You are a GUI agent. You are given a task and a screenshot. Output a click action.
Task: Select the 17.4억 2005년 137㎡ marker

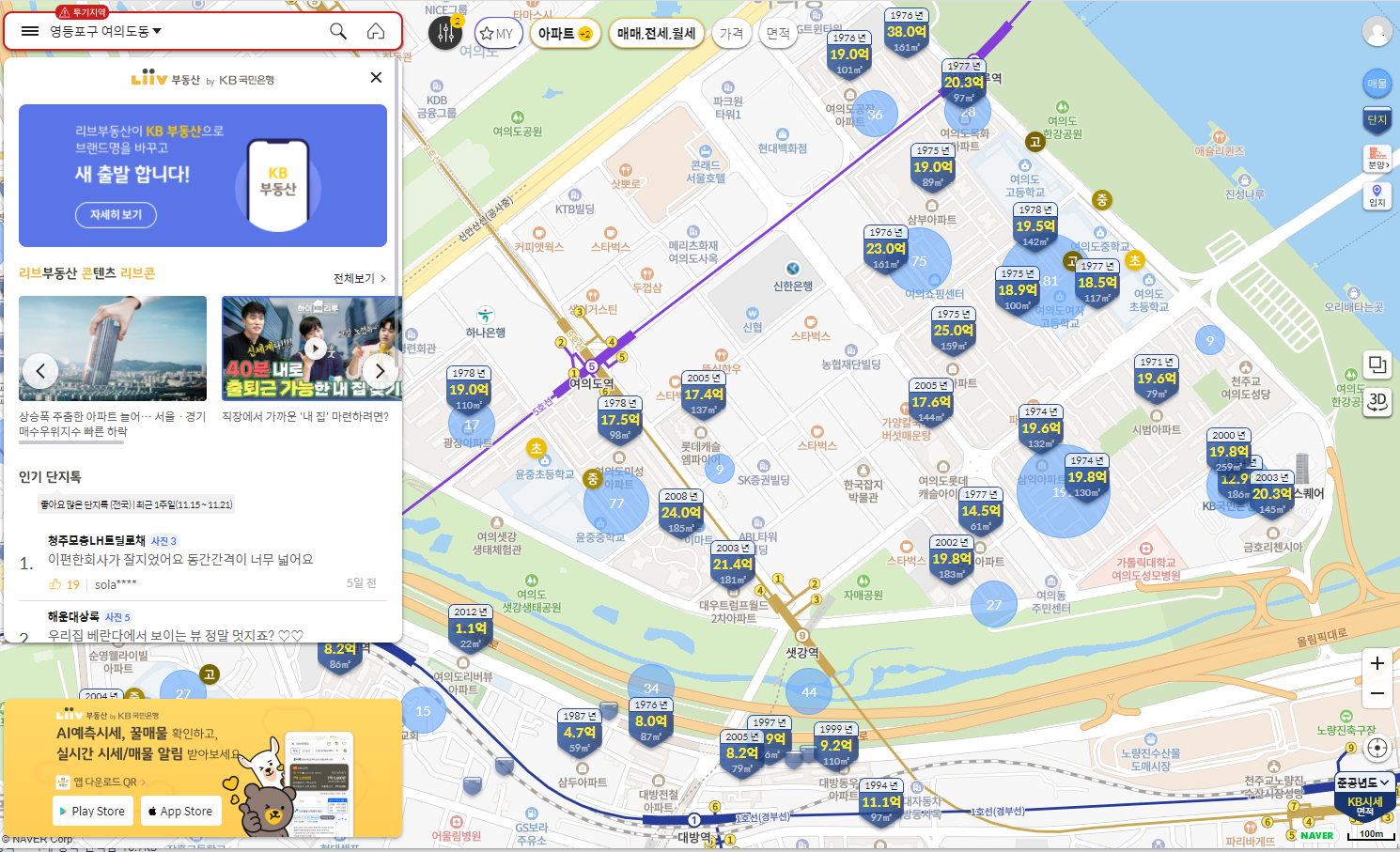coord(704,394)
